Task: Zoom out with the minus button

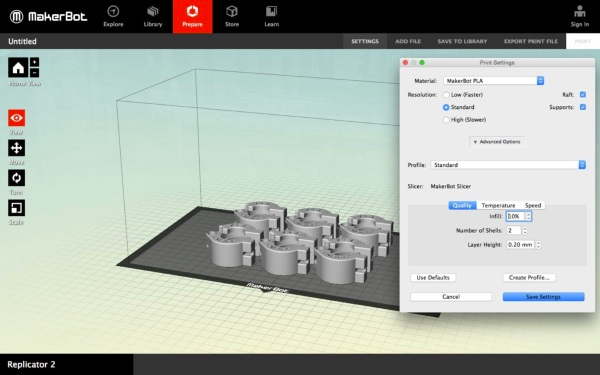Action: tap(34, 73)
